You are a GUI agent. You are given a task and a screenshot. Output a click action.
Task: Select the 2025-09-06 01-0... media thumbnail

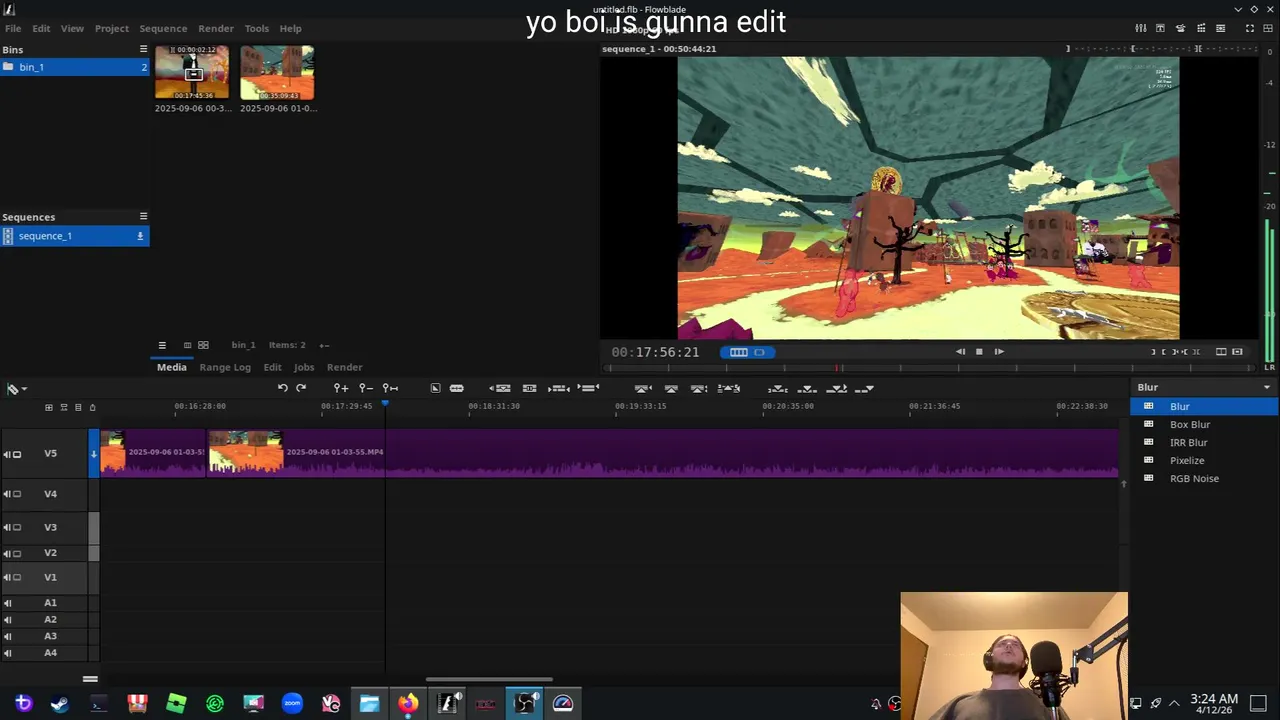tap(278, 72)
